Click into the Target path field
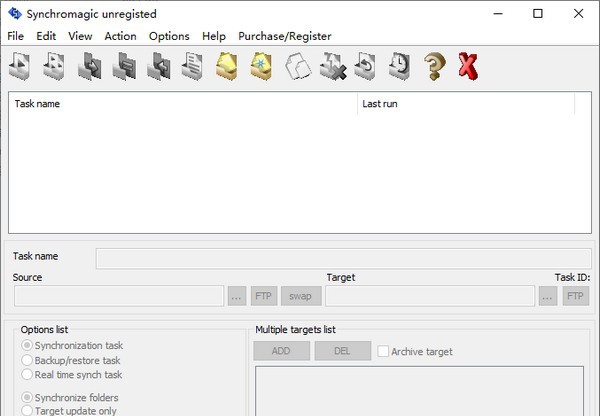The width and height of the screenshot is (600, 416). click(430, 296)
